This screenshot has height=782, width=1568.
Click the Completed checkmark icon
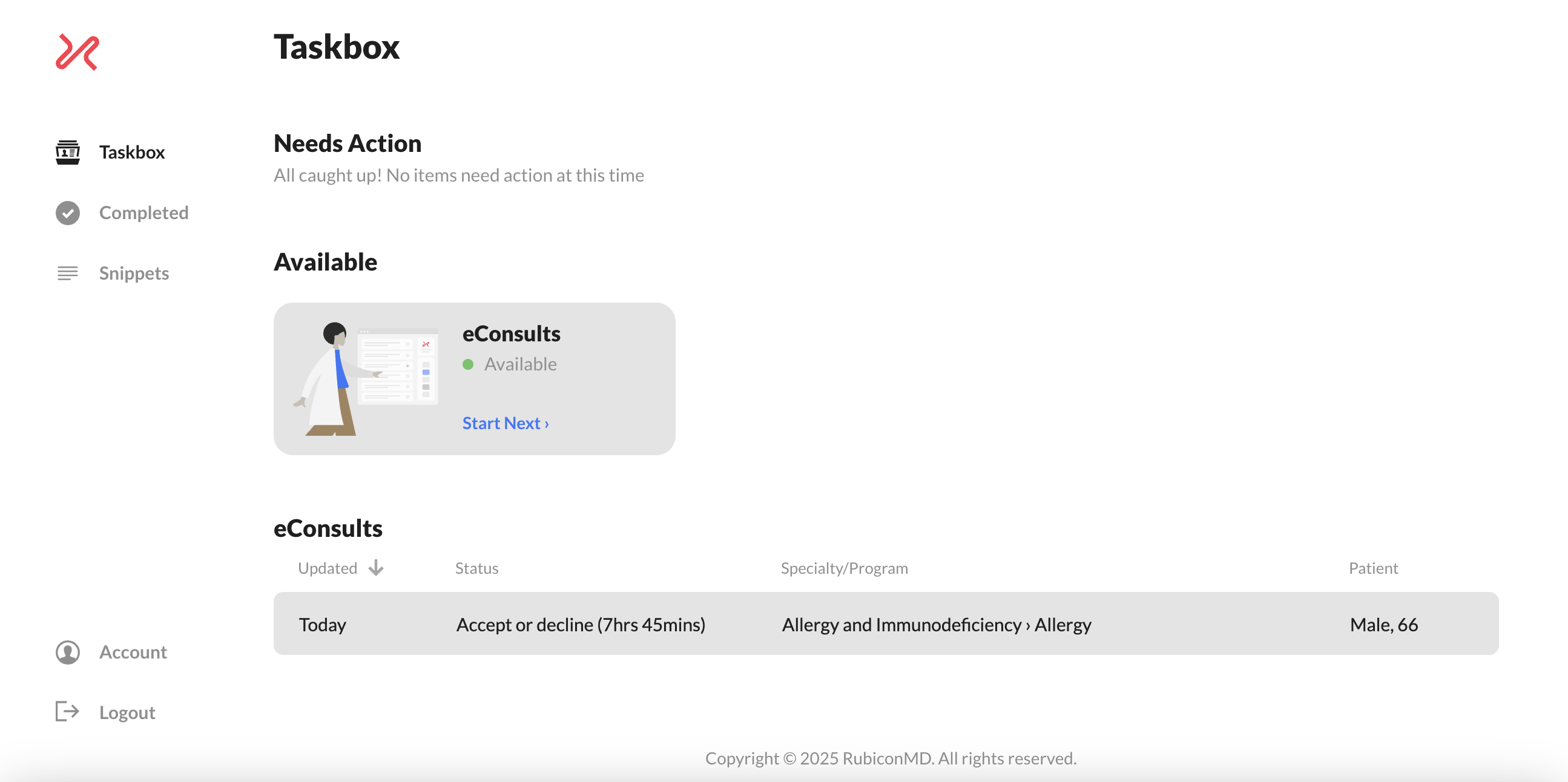coord(68,213)
